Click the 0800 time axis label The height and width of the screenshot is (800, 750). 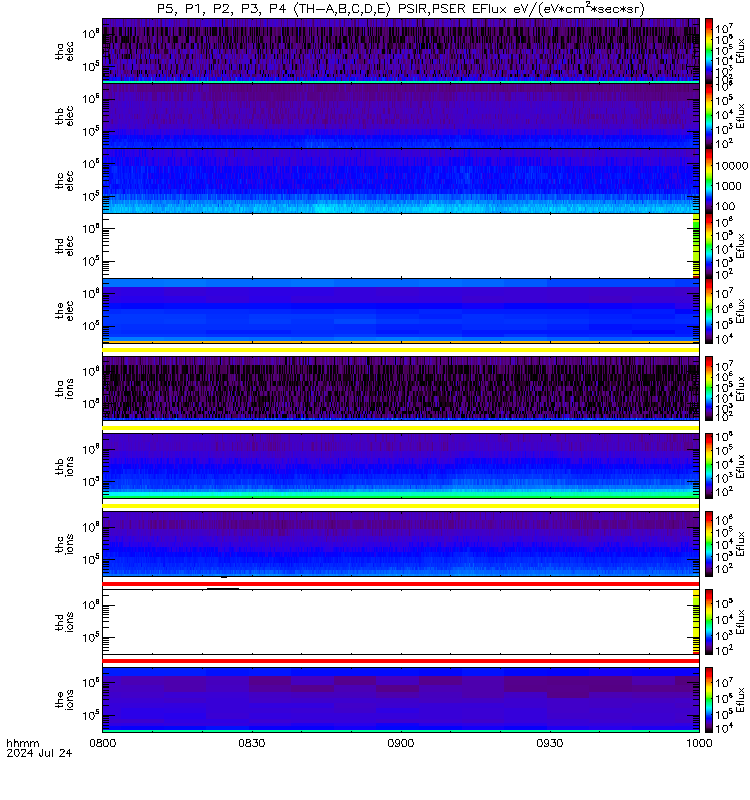pyautogui.click(x=103, y=743)
